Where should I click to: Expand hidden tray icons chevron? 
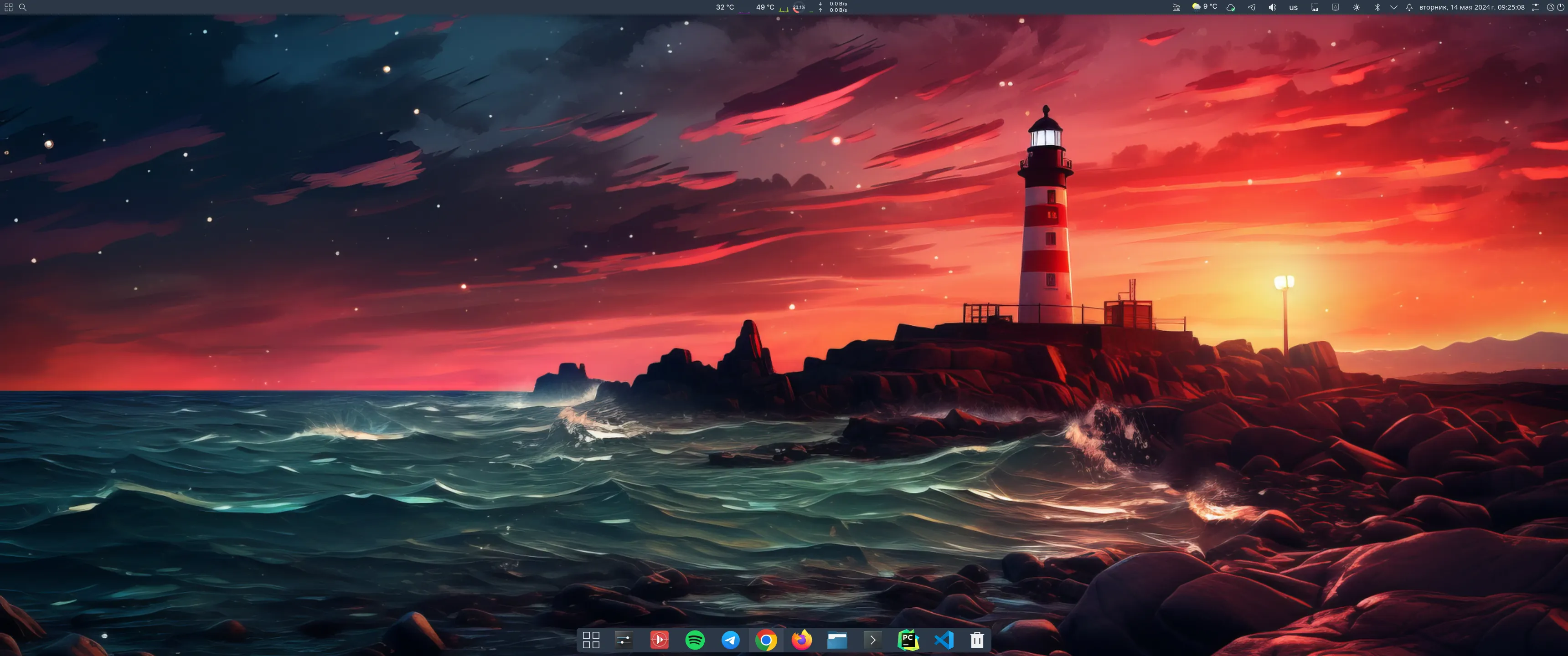pos(1393,7)
